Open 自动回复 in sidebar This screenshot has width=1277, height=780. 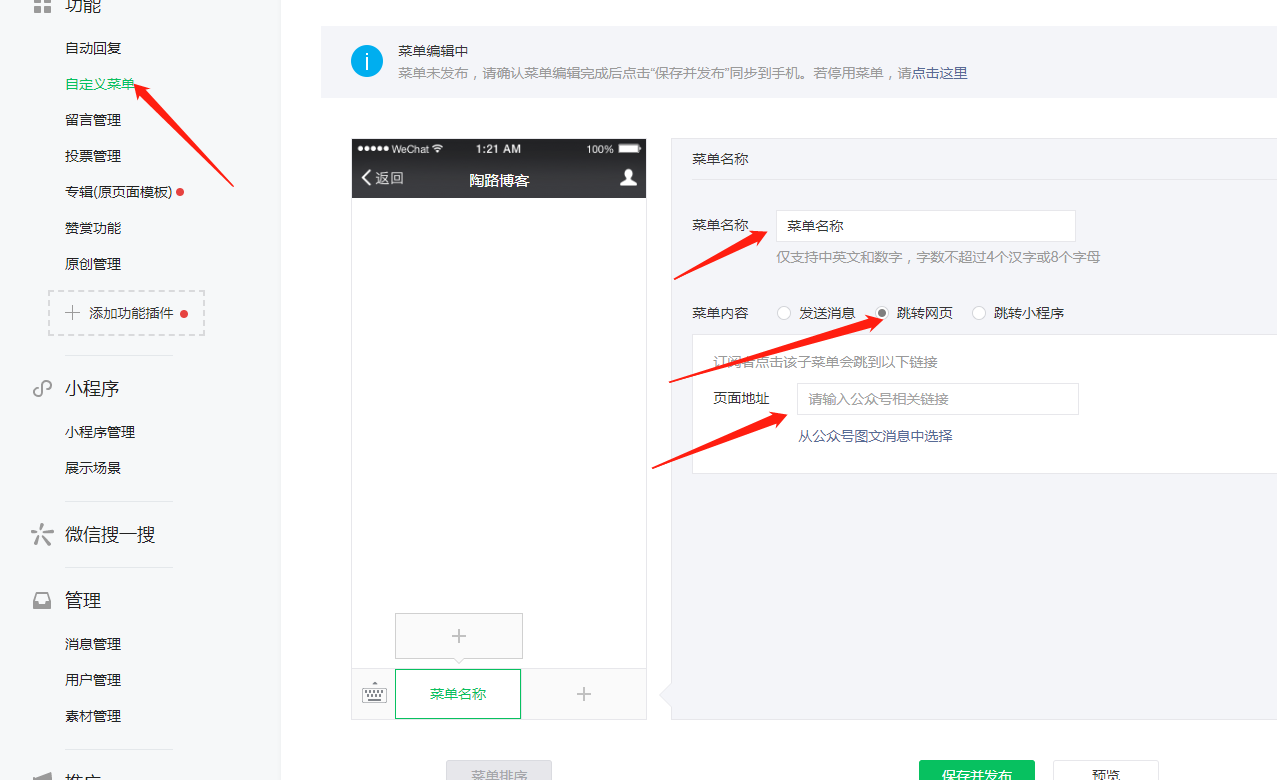pos(93,48)
